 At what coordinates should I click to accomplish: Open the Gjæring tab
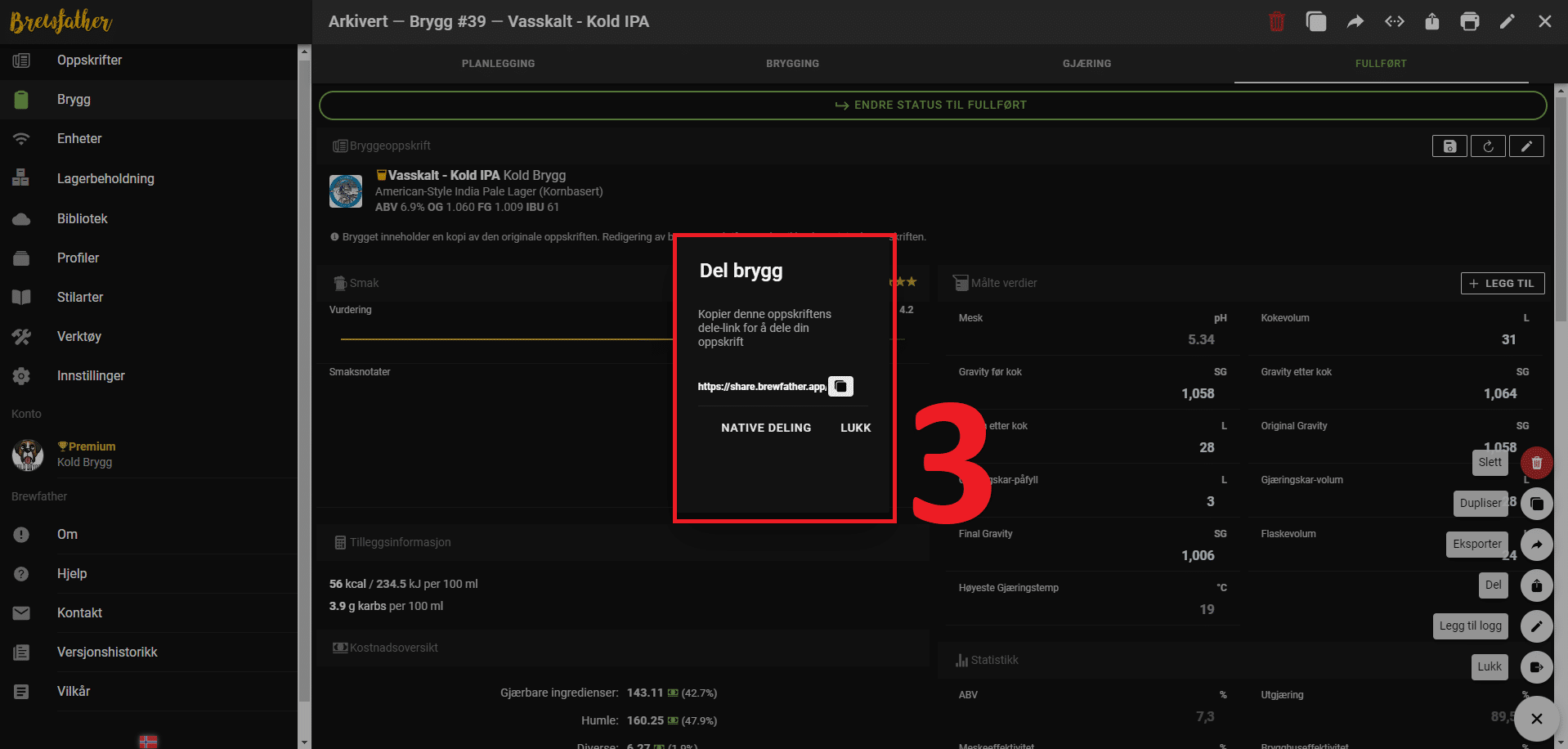point(1086,64)
